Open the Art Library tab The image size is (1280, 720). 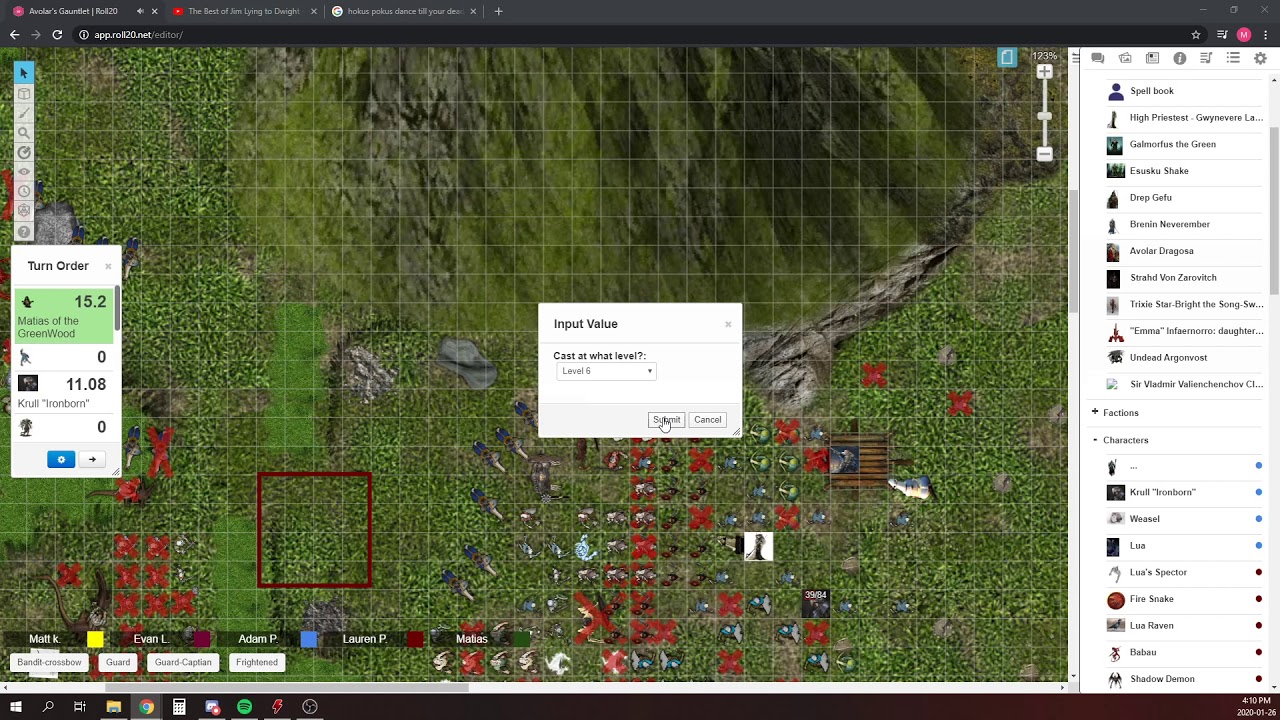(1125, 58)
